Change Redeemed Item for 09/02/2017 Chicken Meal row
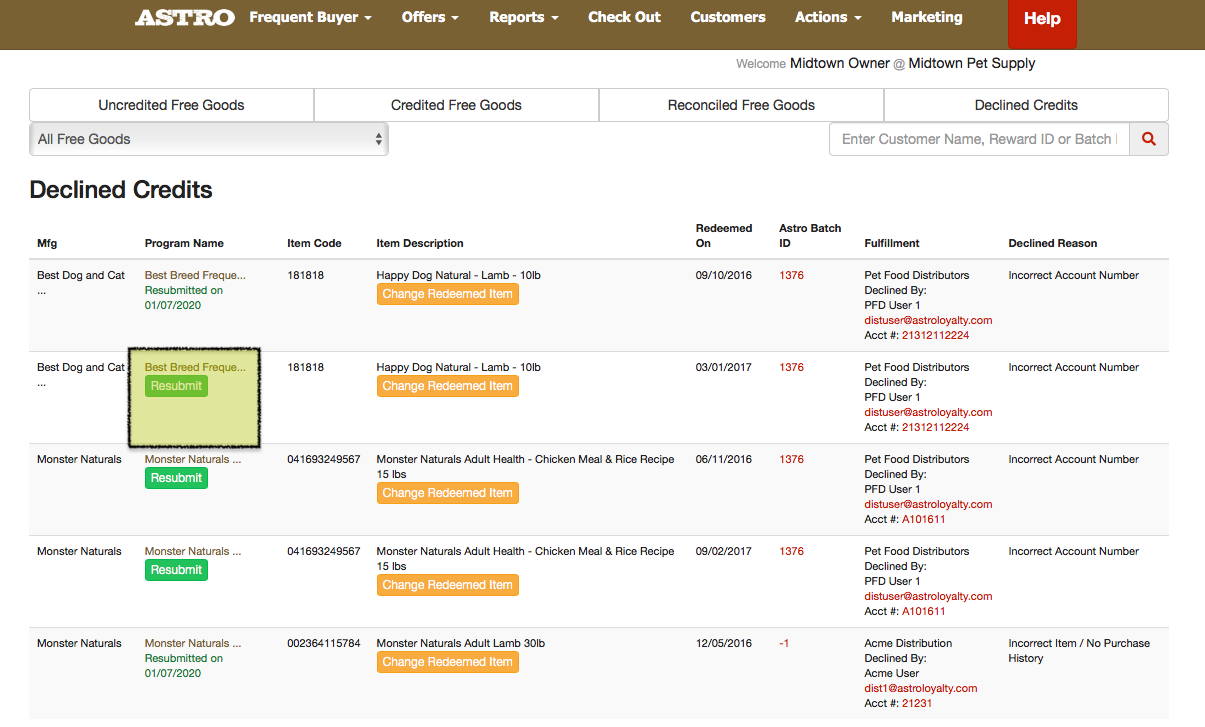The height and width of the screenshot is (727, 1205). coord(447,585)
